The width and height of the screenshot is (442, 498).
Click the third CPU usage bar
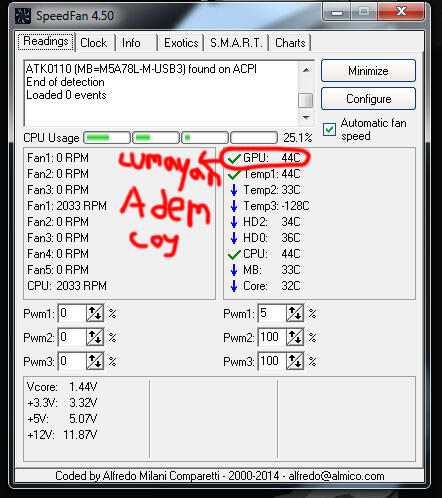[x=205, y=137]
